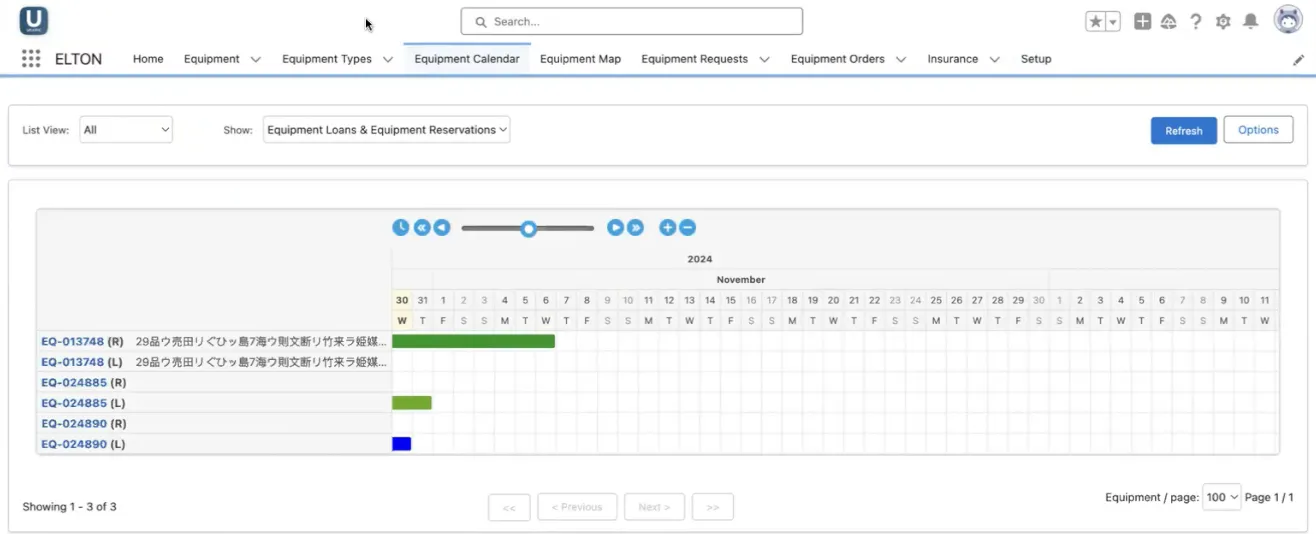Open the favorites list dropdown arrow
Viewport: 1316px width, 534px height.
[1113, 21]
